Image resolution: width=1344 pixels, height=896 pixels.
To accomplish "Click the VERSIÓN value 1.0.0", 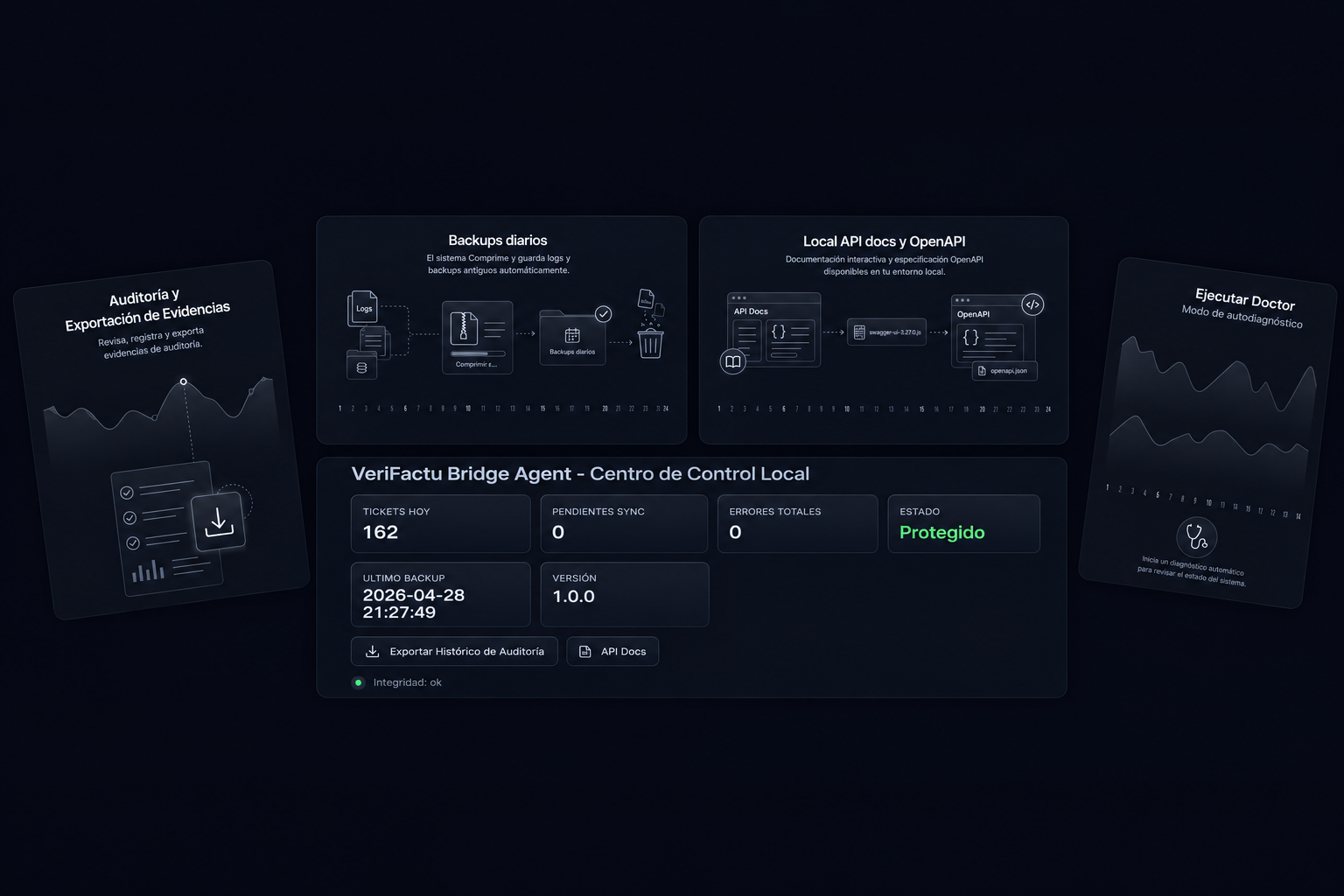I will [573, 597].
